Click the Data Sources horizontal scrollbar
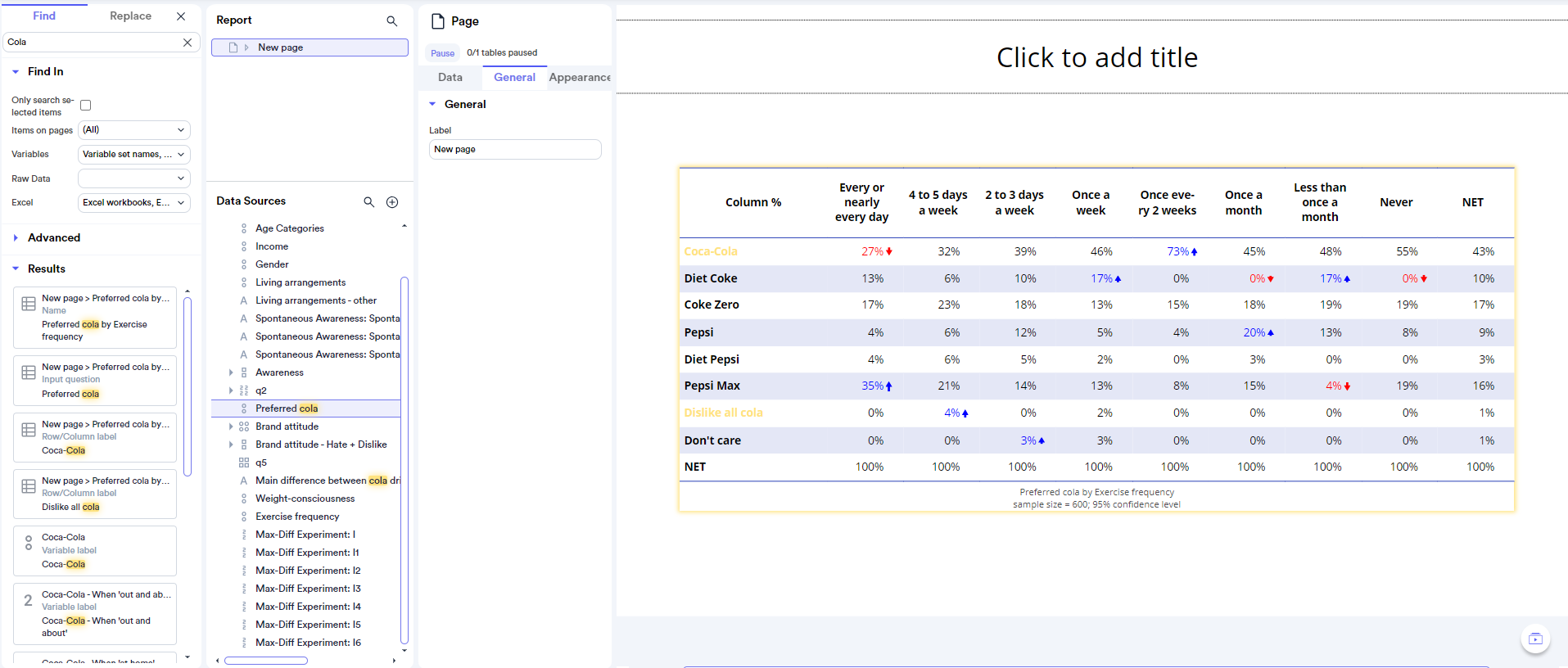 [266, 661]
